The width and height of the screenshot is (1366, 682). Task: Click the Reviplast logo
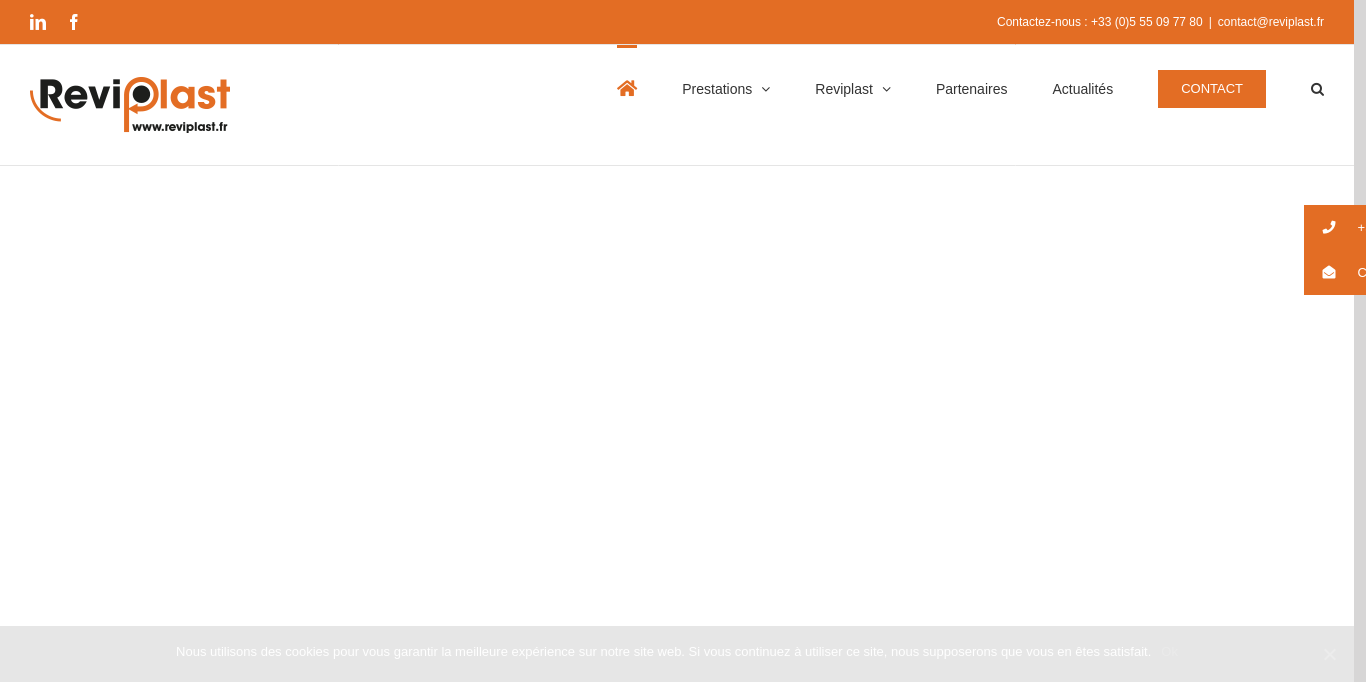[x=129, y=104]
